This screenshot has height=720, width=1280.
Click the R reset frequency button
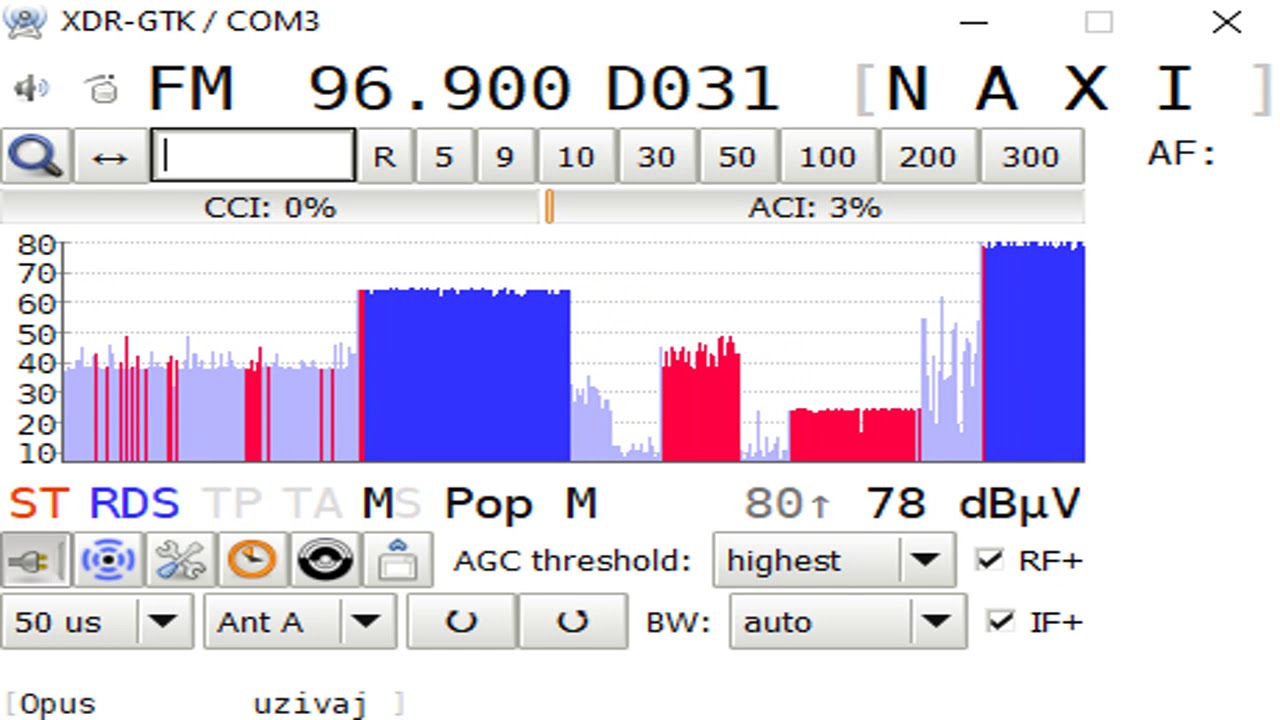point(385,156)
